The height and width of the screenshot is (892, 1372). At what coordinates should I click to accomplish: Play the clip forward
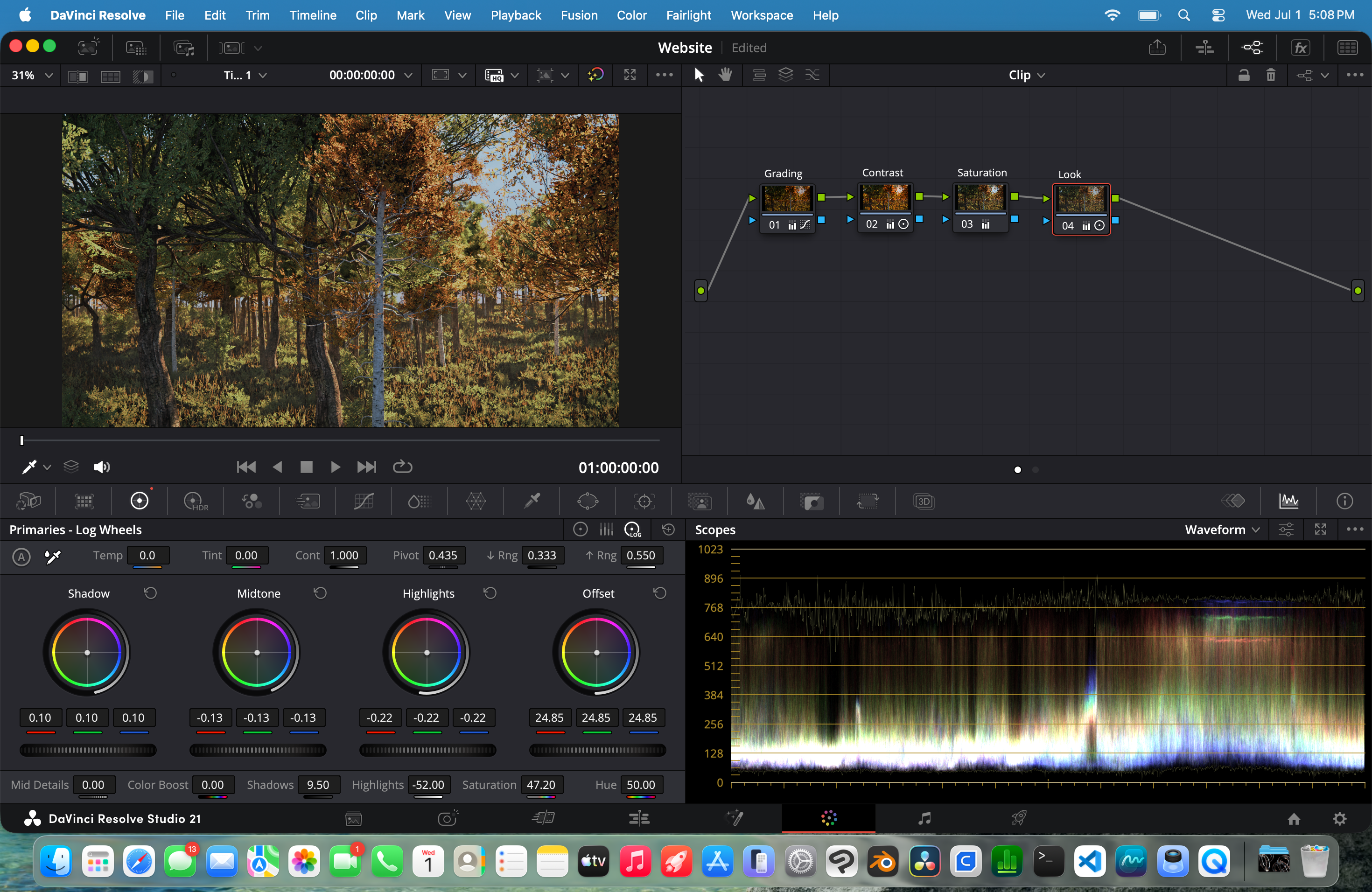(x=335, y=467)
